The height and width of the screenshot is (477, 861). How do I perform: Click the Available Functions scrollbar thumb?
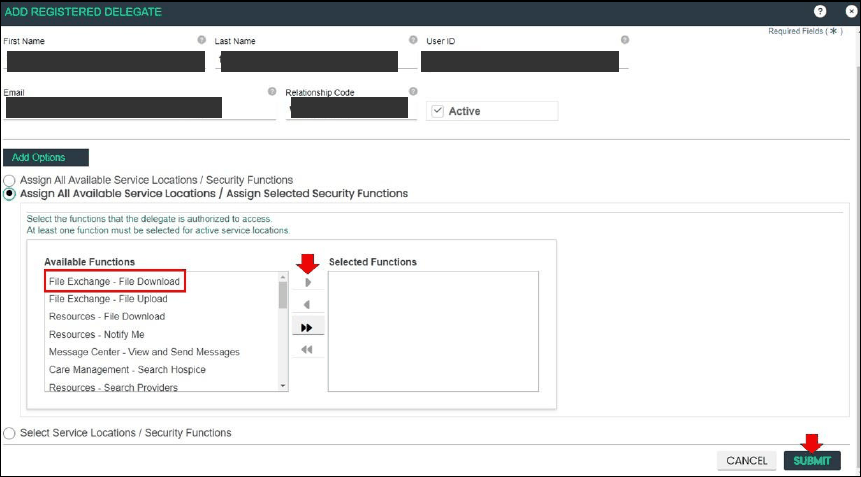pos(283,295)
